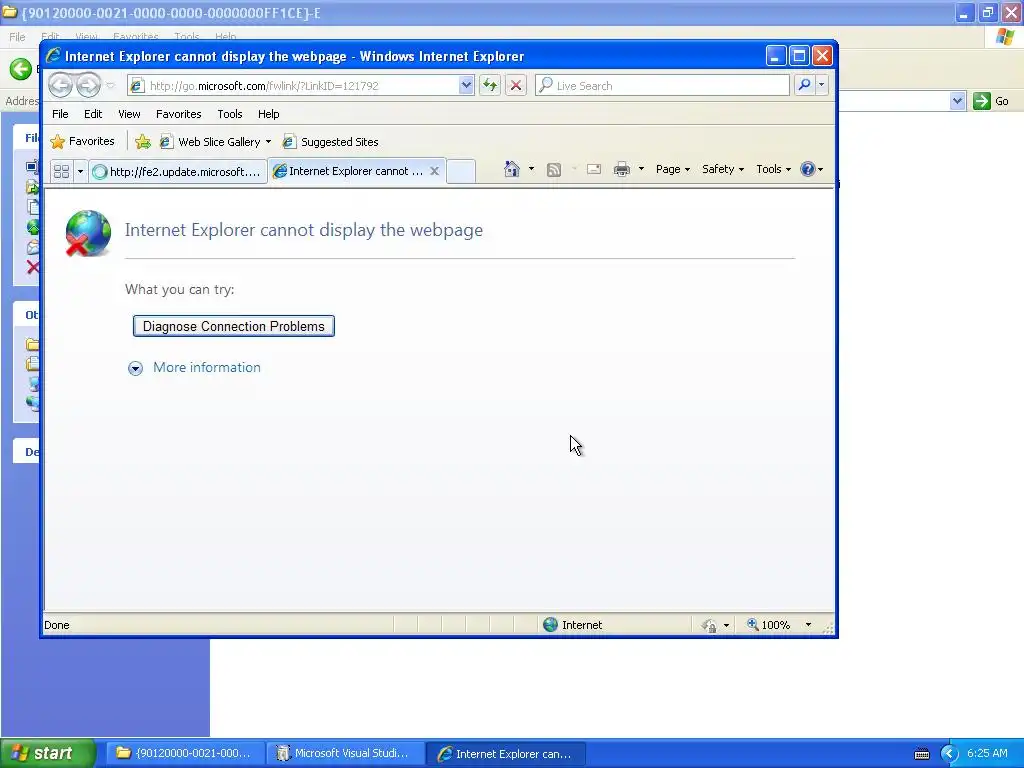Print the page with printer icon
Viewport: 1024px width, 768px height.
click(622, 170)
